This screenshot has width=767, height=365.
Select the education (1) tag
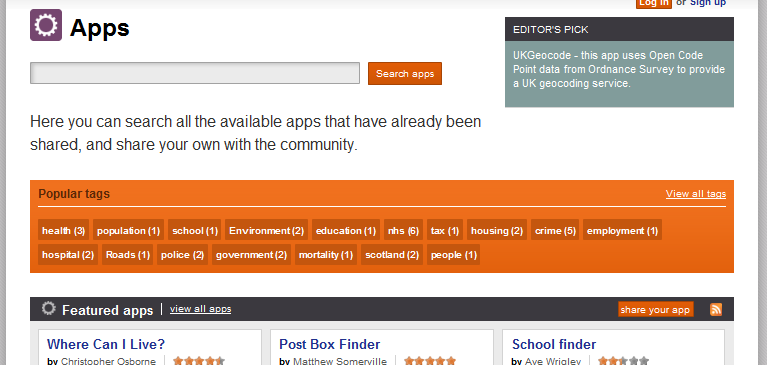[346, 230]
